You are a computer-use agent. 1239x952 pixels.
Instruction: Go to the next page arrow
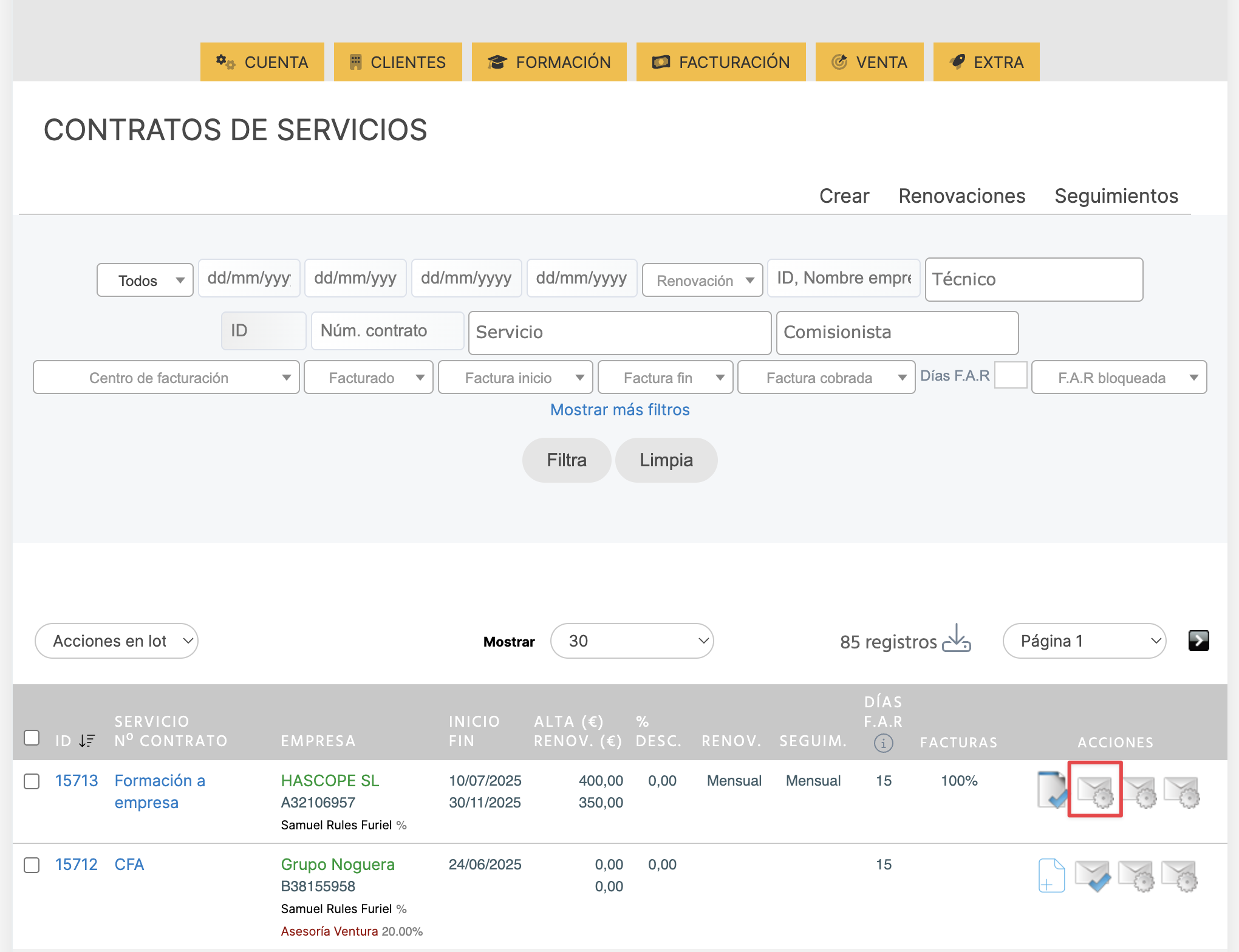pos(1198,641)
